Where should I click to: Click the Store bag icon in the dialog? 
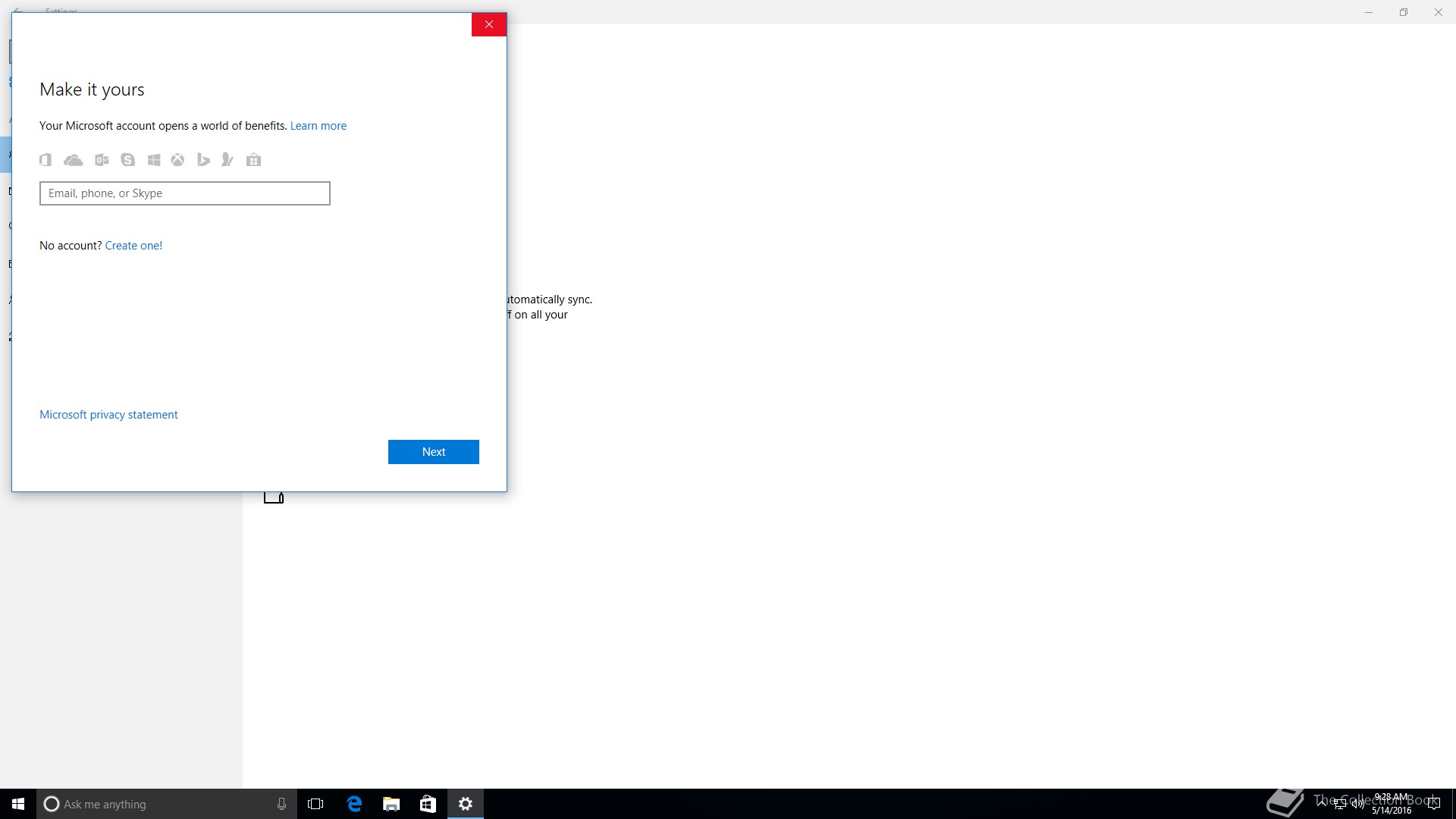(254, 160)
